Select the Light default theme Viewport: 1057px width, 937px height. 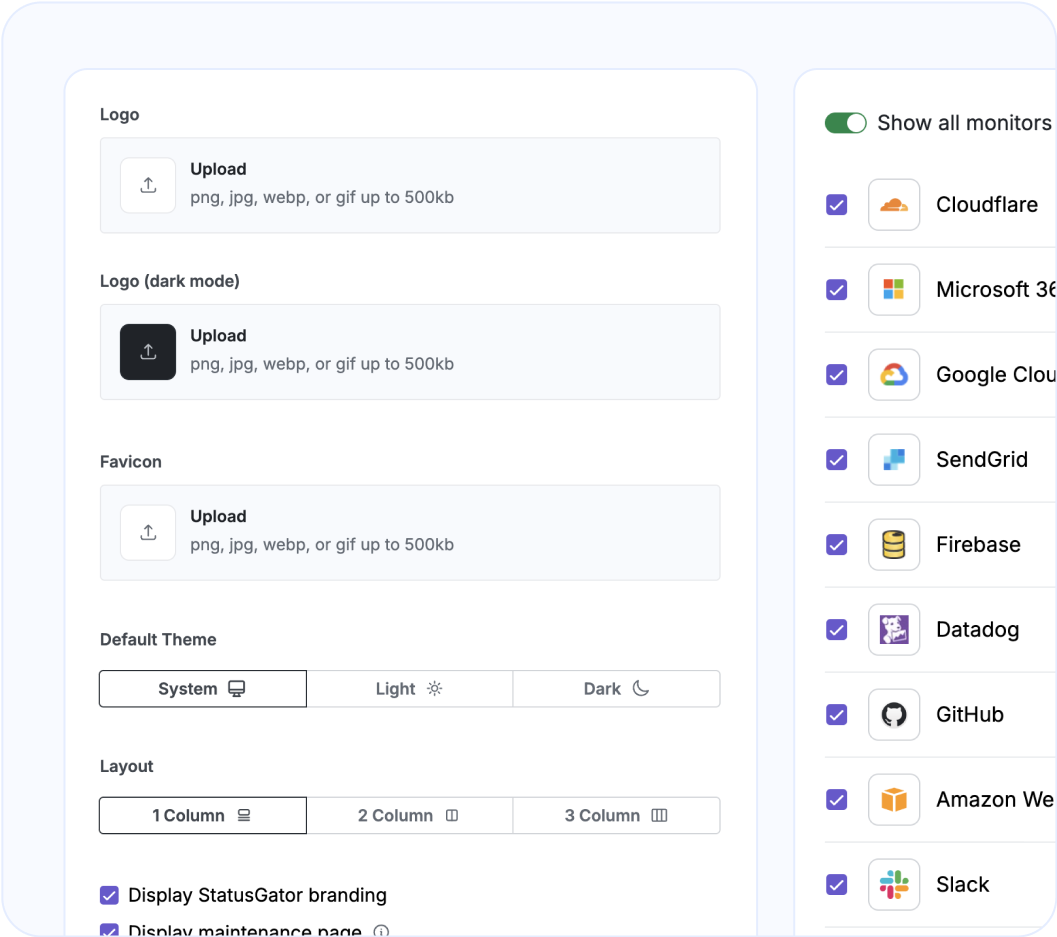point(409,689)
